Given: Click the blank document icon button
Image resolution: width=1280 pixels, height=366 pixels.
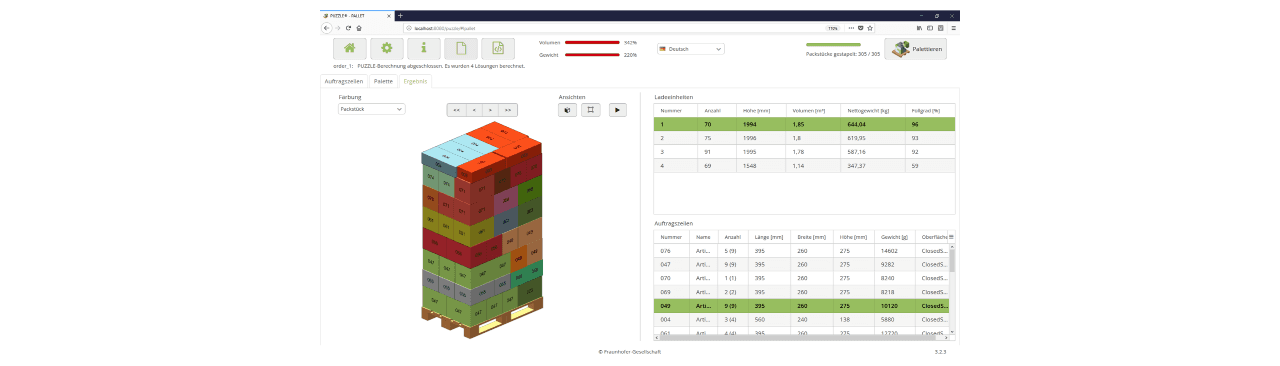Looking at the screenshot, I should 460,48.
